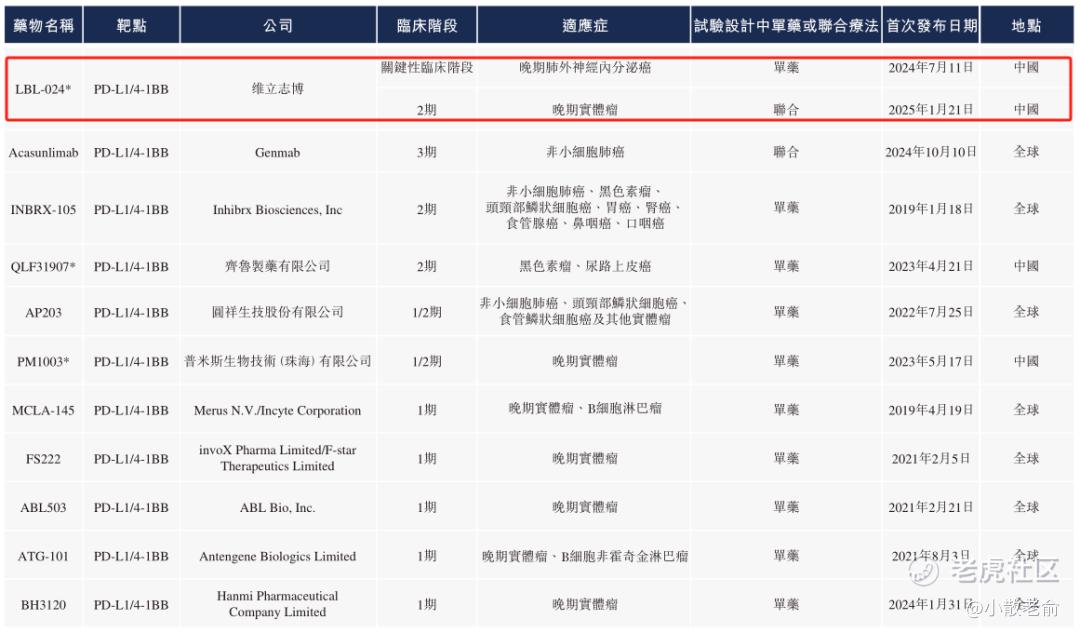Select the Antengene Biologics Limited company cell
1080x633 pixels.
(x=278, y=557)
